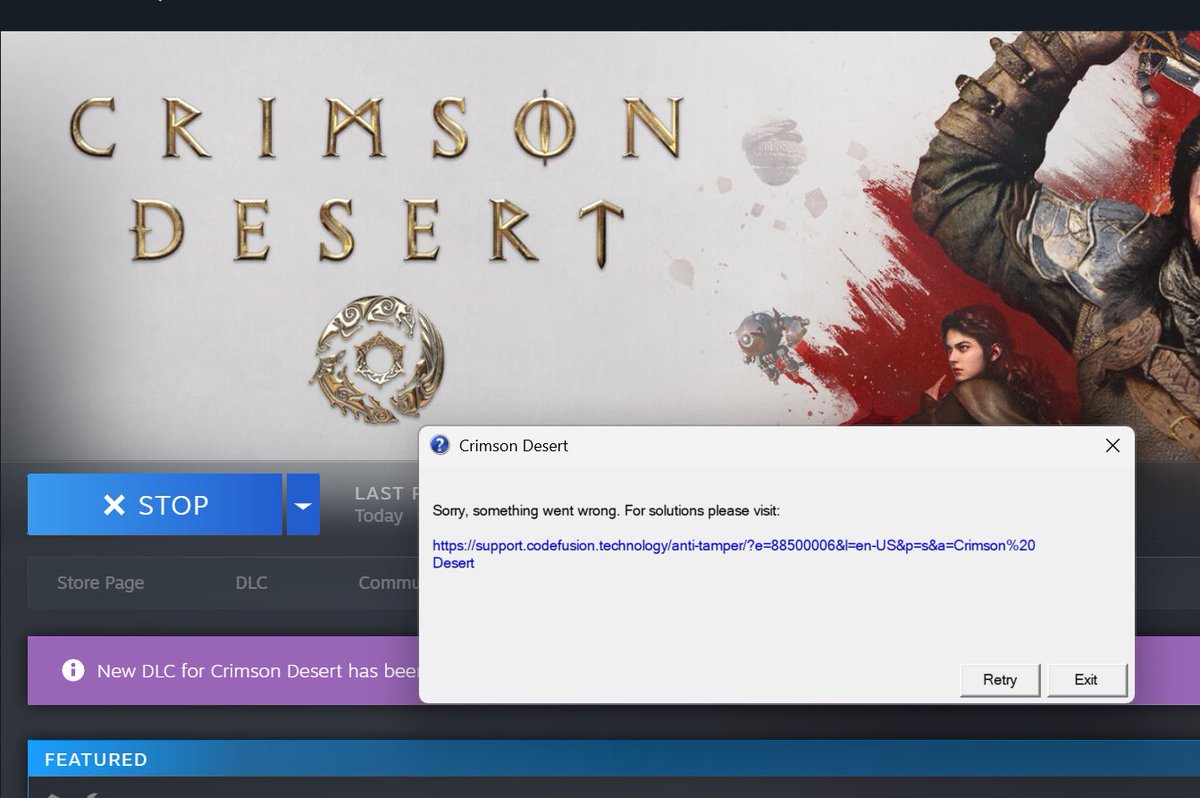Image resolution: width=1200 pixels, height=798 pixels.
Task: Click the info icon in the purple DLC banner
Action: (73, 670)
